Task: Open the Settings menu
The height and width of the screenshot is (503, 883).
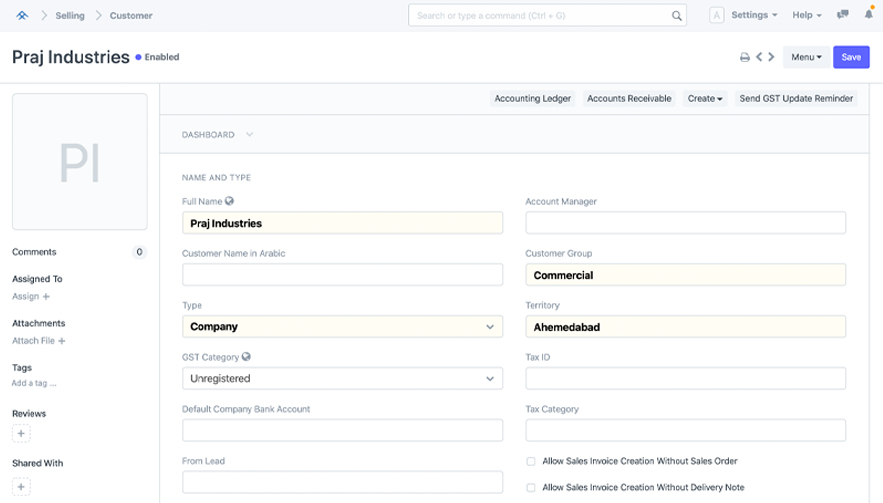Action: (x=754, y=16)
